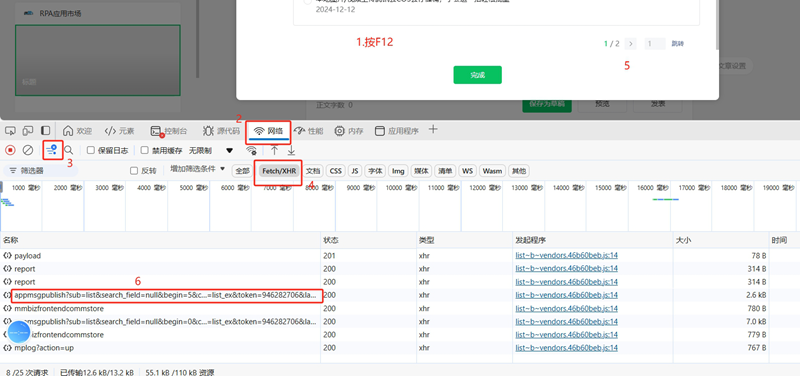Open the 无限制 throttling dropdown
Image resolution: width=800 pixels, height=376 pixels.
[211, 150]
